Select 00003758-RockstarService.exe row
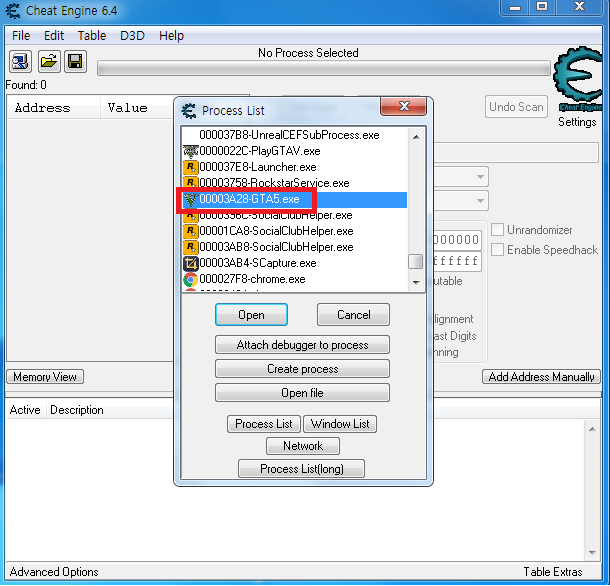 tap(294, 182)
